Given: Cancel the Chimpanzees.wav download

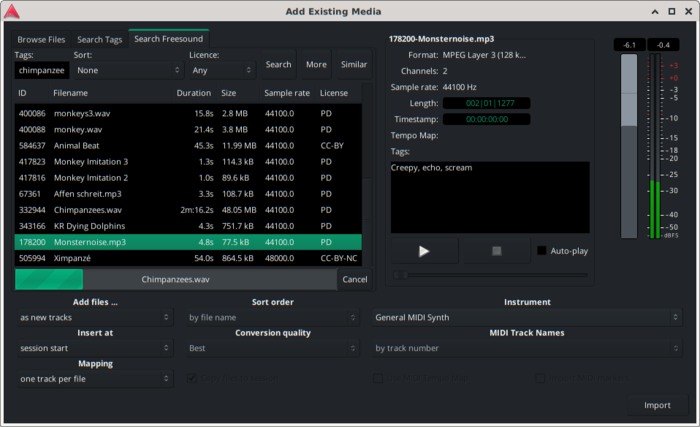Looking at the screenshot, I should point(354,279).
